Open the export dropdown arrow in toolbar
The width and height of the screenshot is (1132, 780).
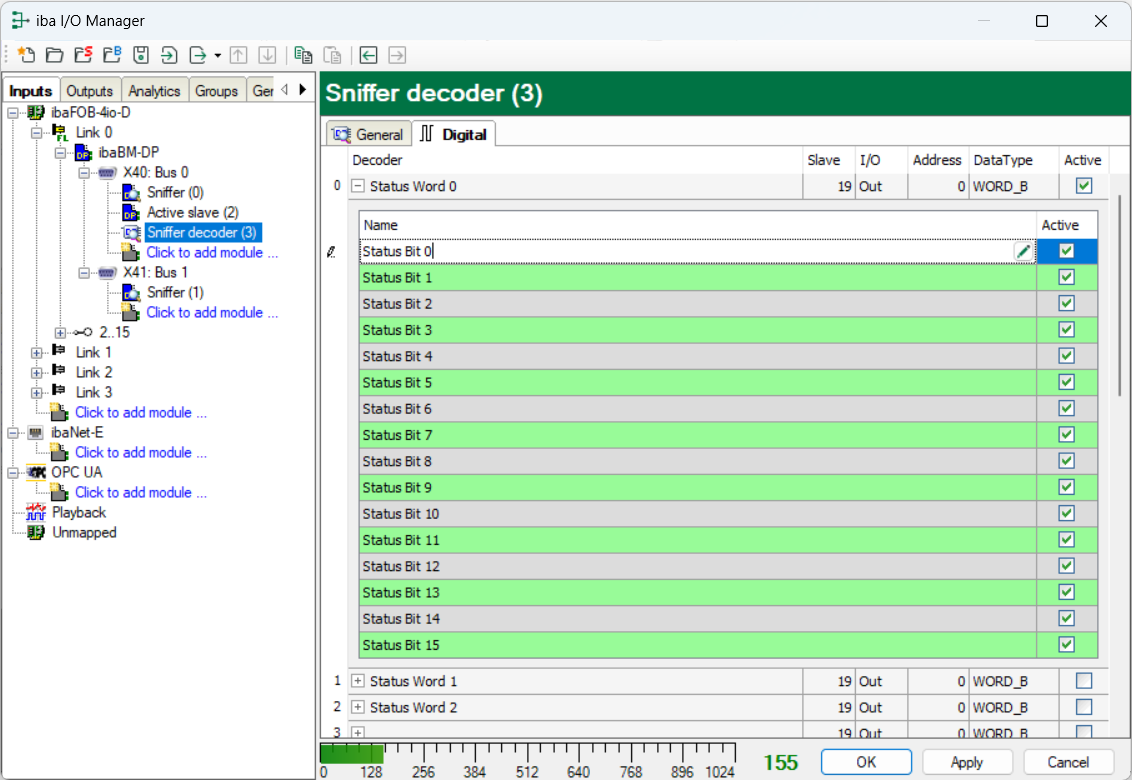click(x=217, y=55)
